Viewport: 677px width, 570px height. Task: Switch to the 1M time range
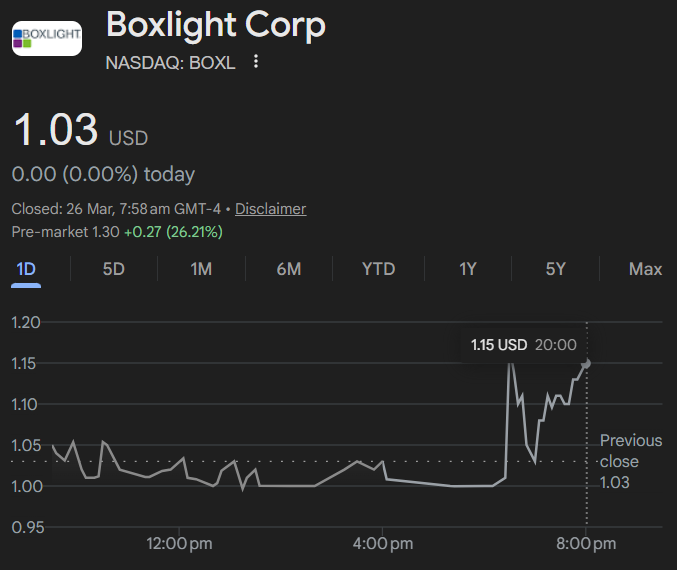(201, 269)
